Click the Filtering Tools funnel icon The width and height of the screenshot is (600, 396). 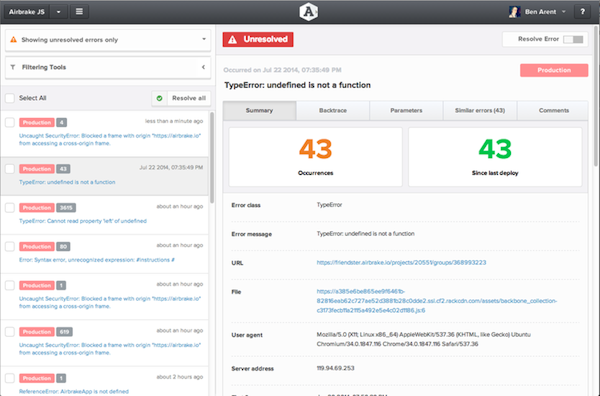pos(13,67)
